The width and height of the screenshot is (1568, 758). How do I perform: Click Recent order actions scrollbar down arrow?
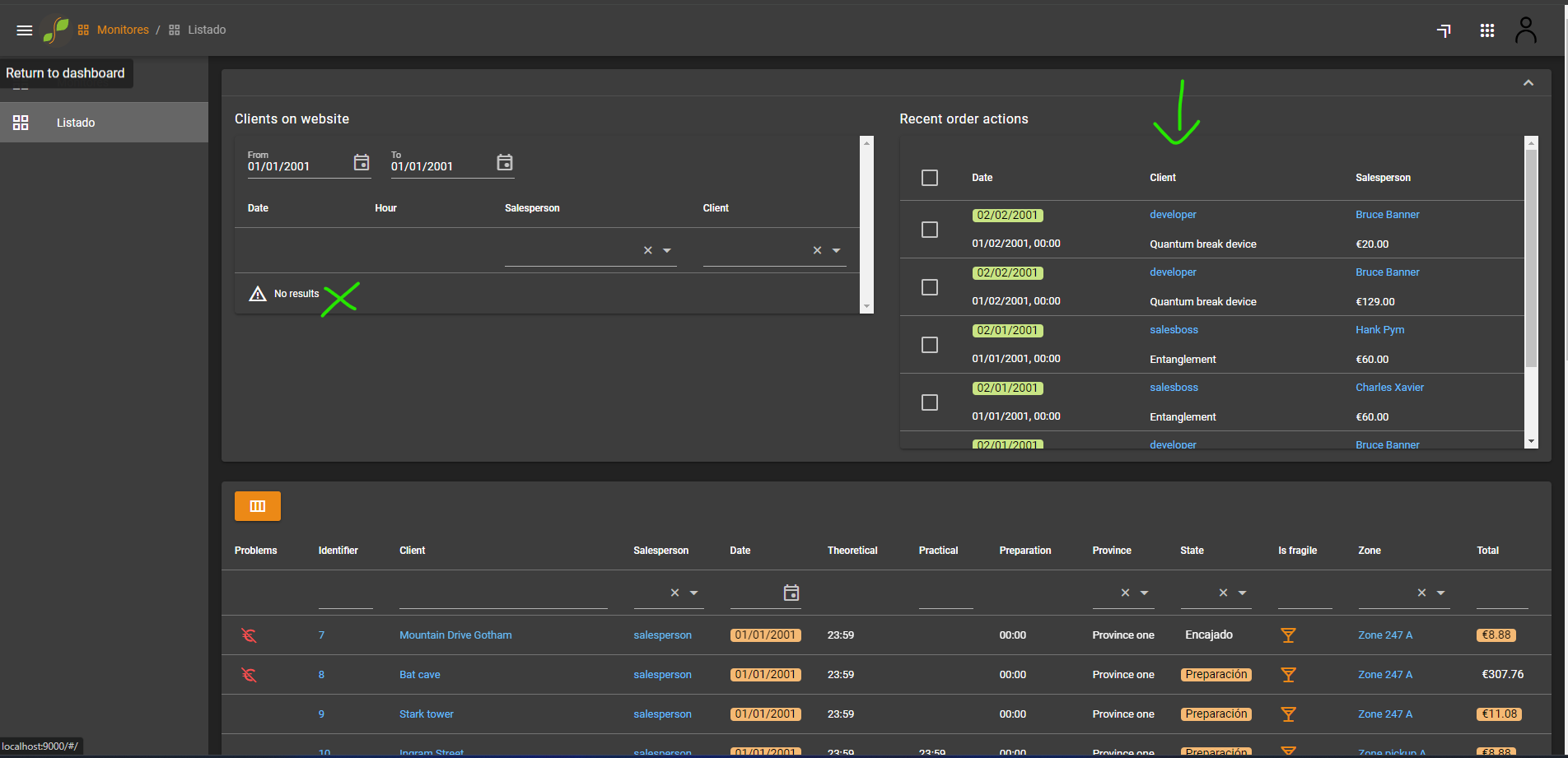[x=1532, y=442]
